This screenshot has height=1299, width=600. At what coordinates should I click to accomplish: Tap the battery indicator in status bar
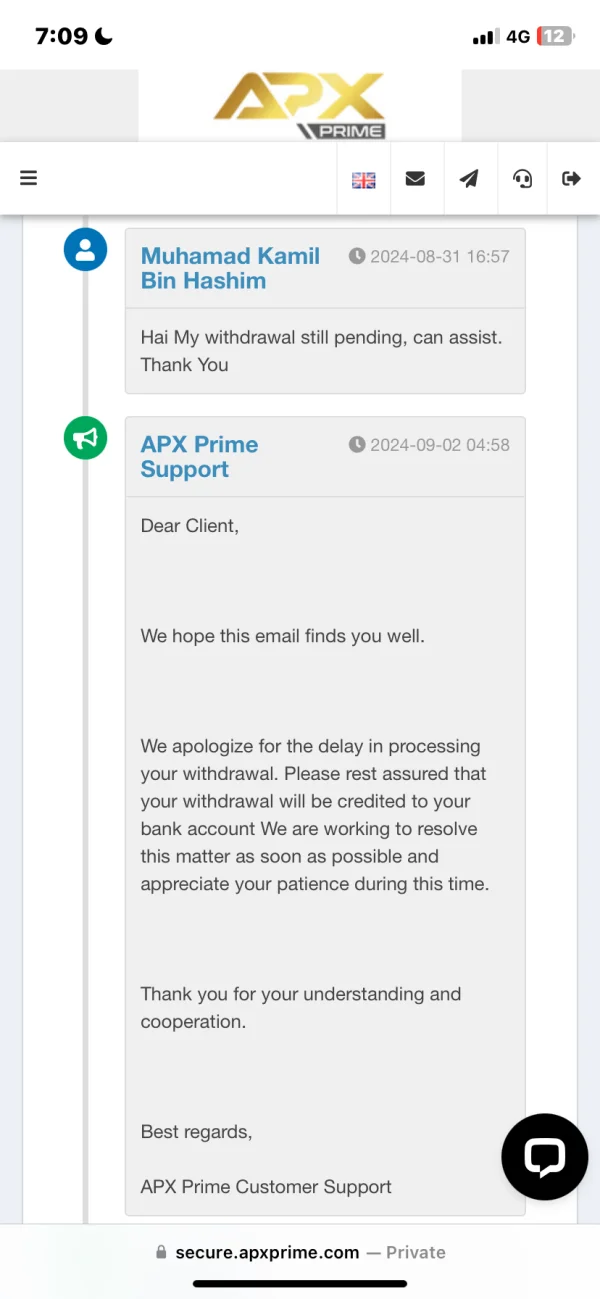point(555,37)
